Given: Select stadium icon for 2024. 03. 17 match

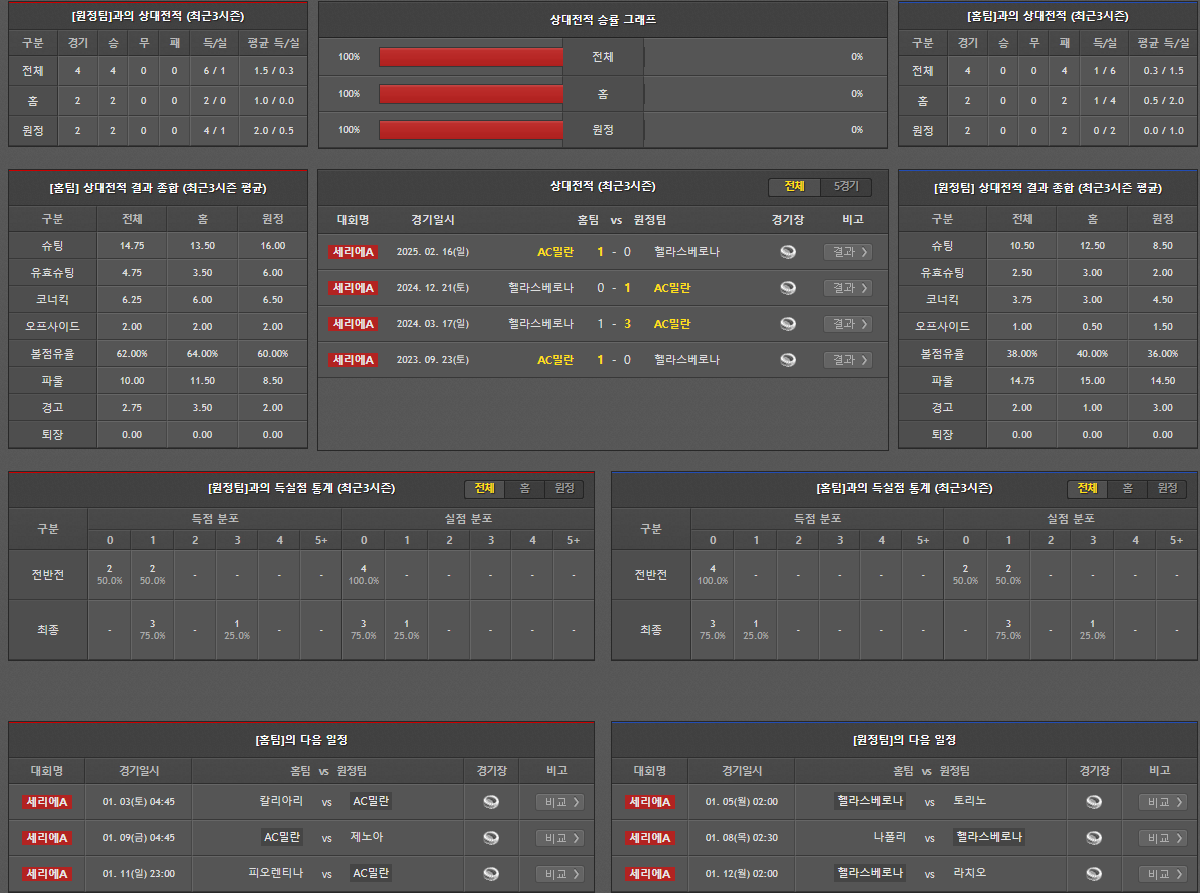Looking at the screenshot, I should click(788, 324).
